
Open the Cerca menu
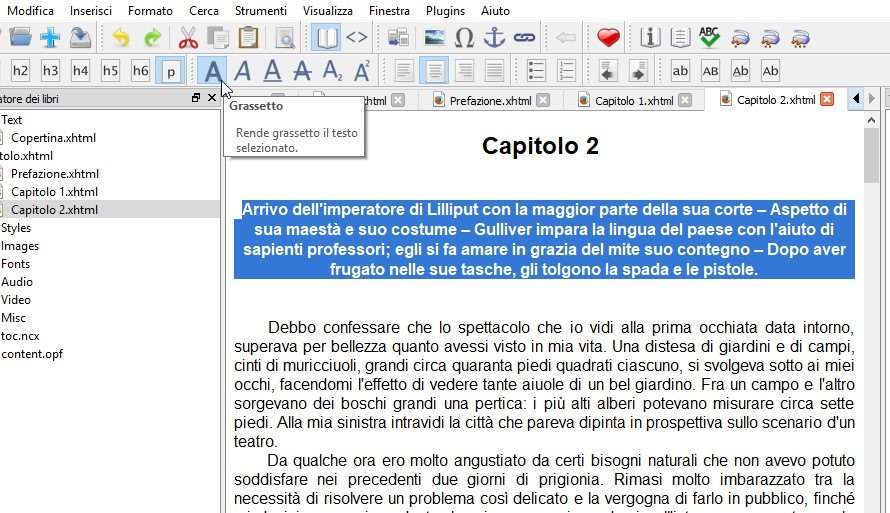tap(204, 11)
